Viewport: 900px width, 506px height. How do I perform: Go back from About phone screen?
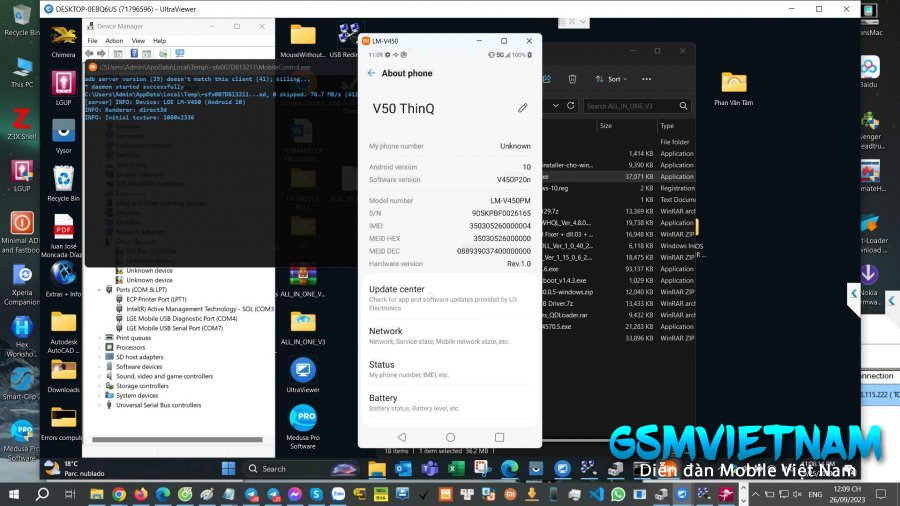tap(371, 73)
